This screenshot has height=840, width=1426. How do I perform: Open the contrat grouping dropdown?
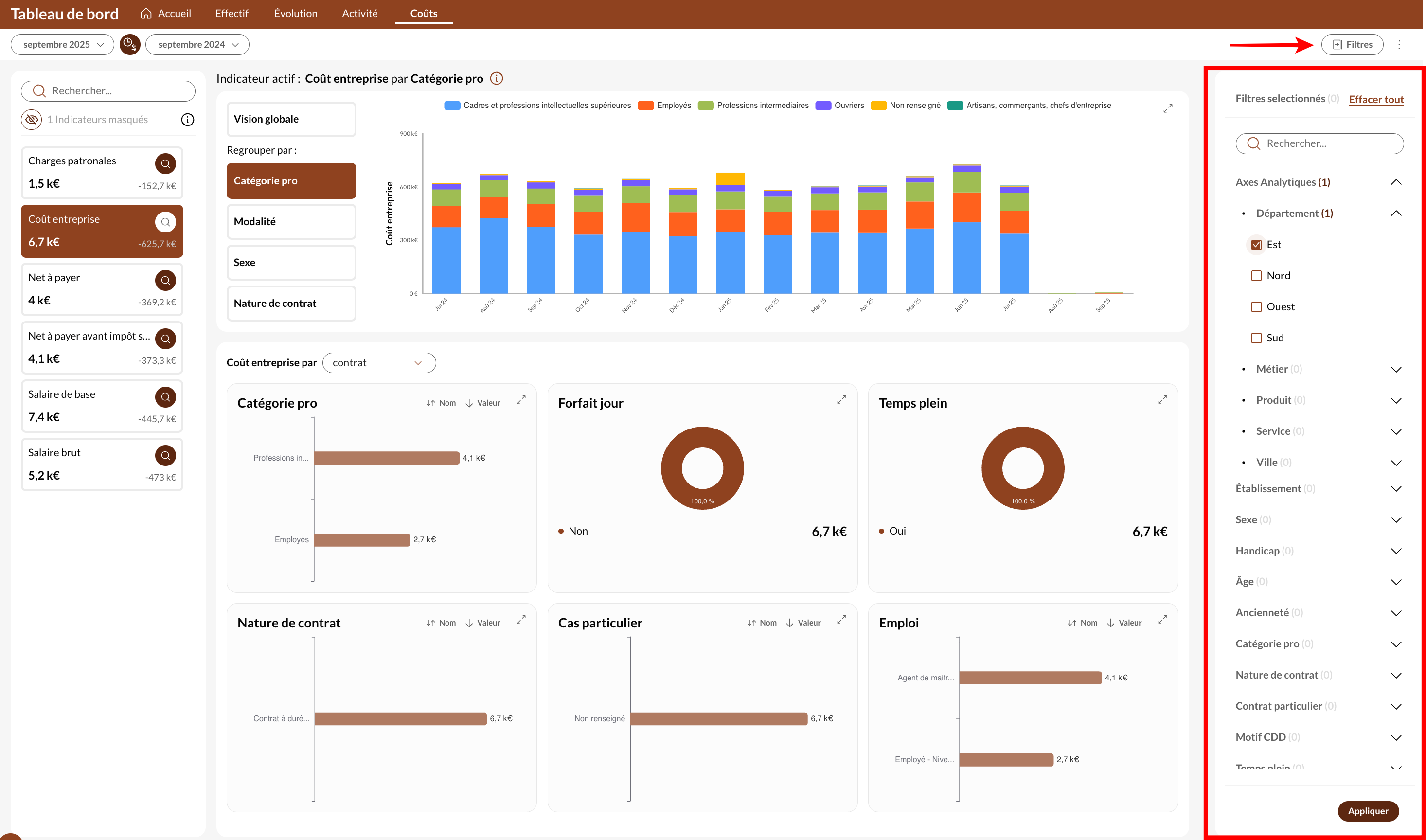[378, 363]
